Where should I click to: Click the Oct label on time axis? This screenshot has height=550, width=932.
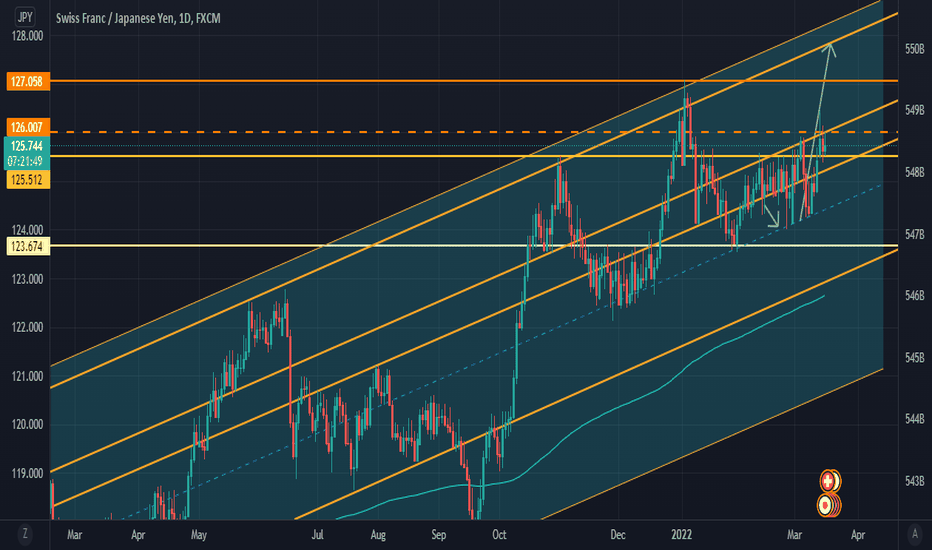click(x=499, y=535)
